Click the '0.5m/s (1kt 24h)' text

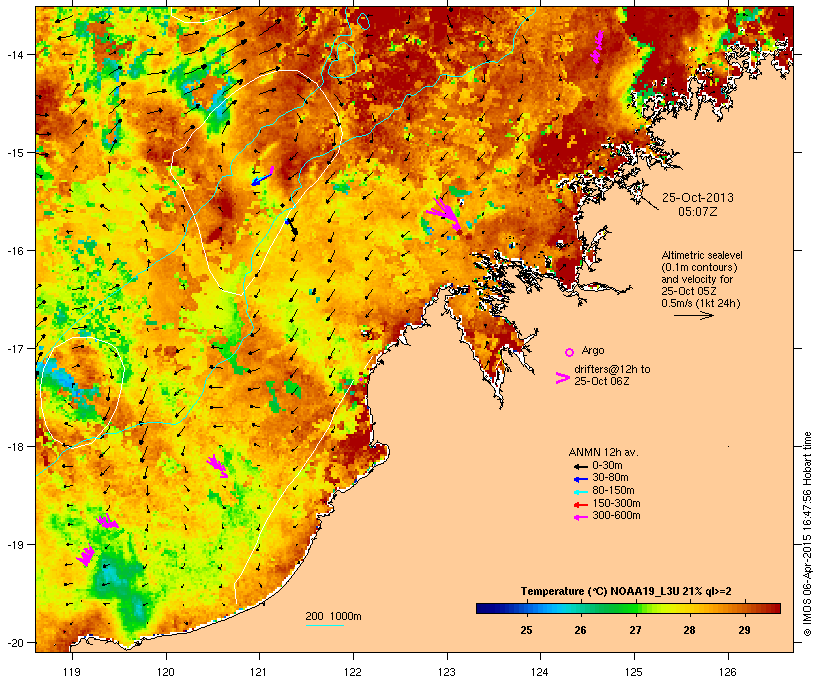click(701, 303)
